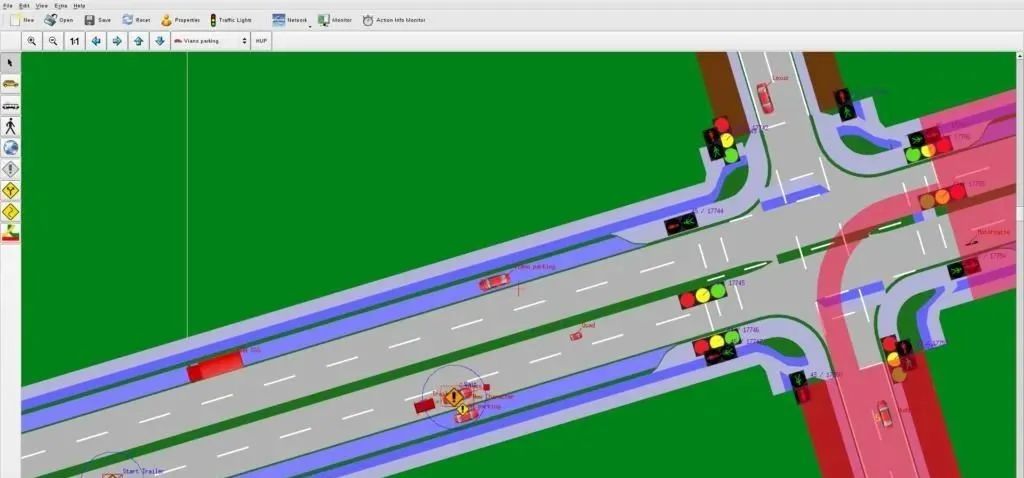Viewport: 1024px width, 478px height.
Task: Select the pedestrian tool
Action: point(10,127)
